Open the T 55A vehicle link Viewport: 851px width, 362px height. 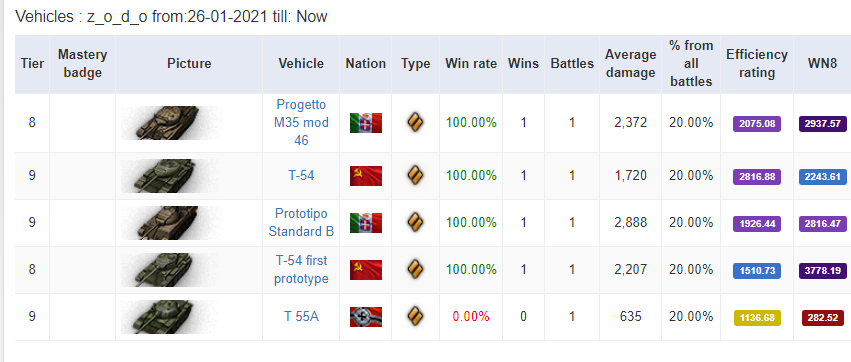pyautogui.click(x=301, y=316)
